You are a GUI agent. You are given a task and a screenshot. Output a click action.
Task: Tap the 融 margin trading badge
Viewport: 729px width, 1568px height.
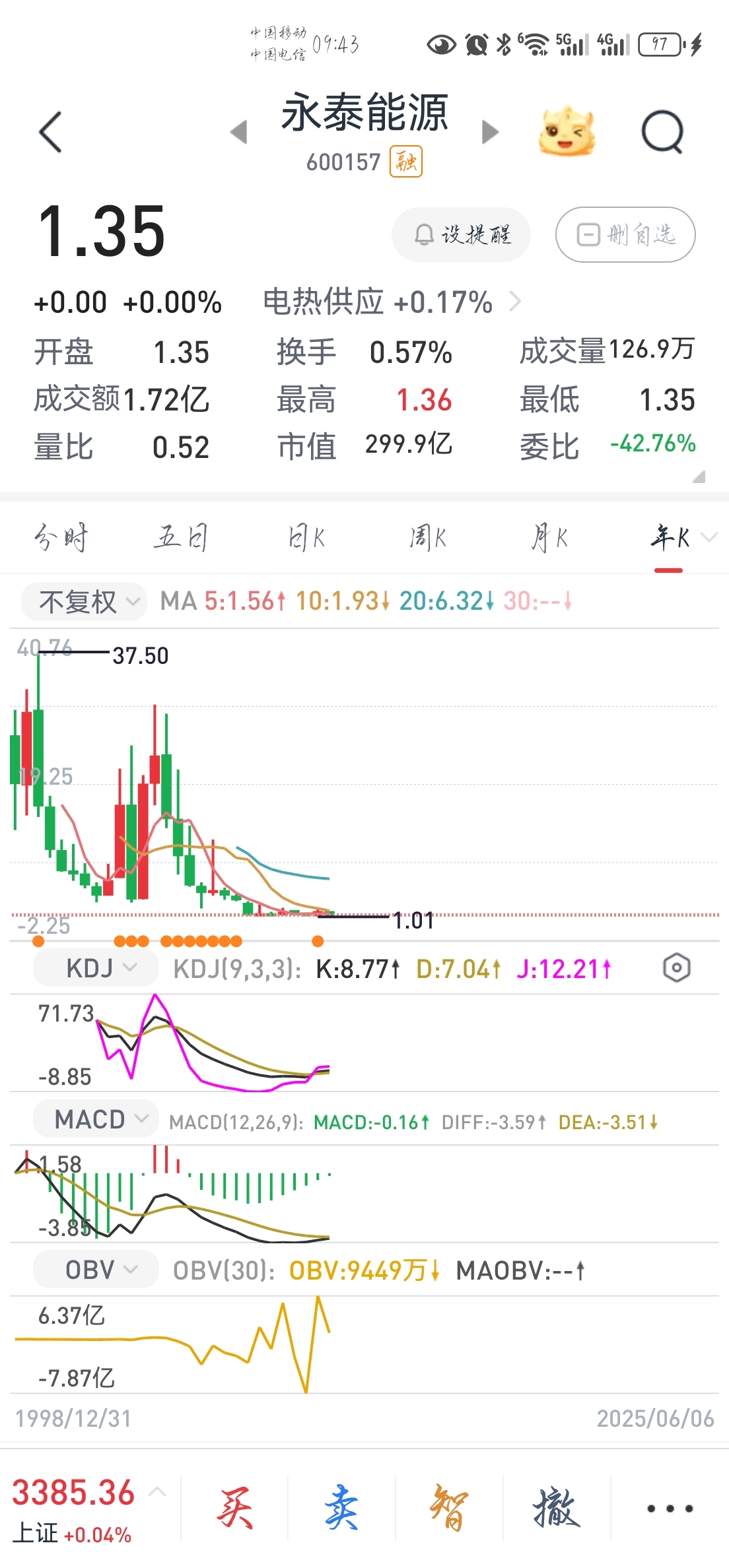(406, 162)
